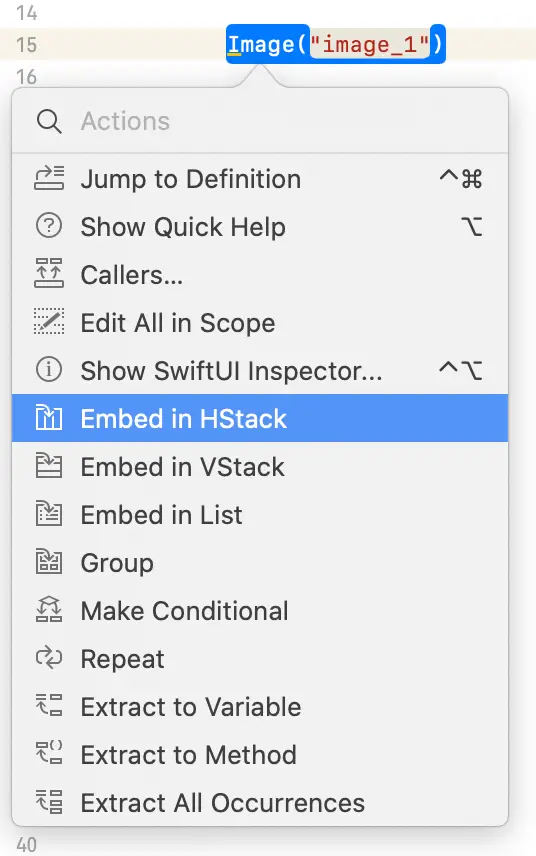Screen dimensions: 536x856
Task: Select Show SwiftUI Inspector… entry
Action: (260, 370)
